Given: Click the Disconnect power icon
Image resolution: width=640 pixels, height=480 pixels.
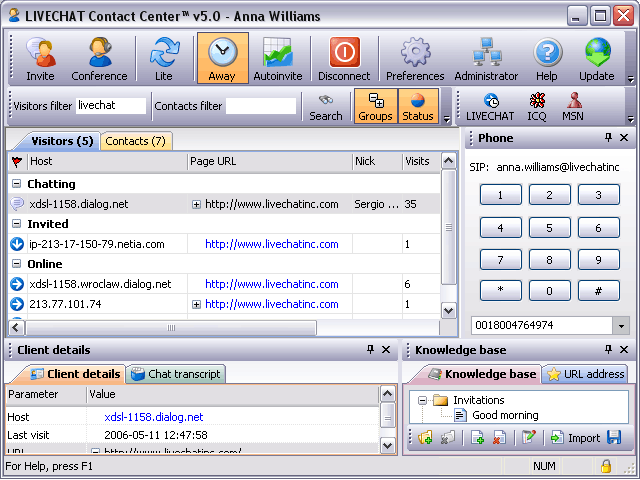Looking at the screenshot, I should [x=344, y=58].
